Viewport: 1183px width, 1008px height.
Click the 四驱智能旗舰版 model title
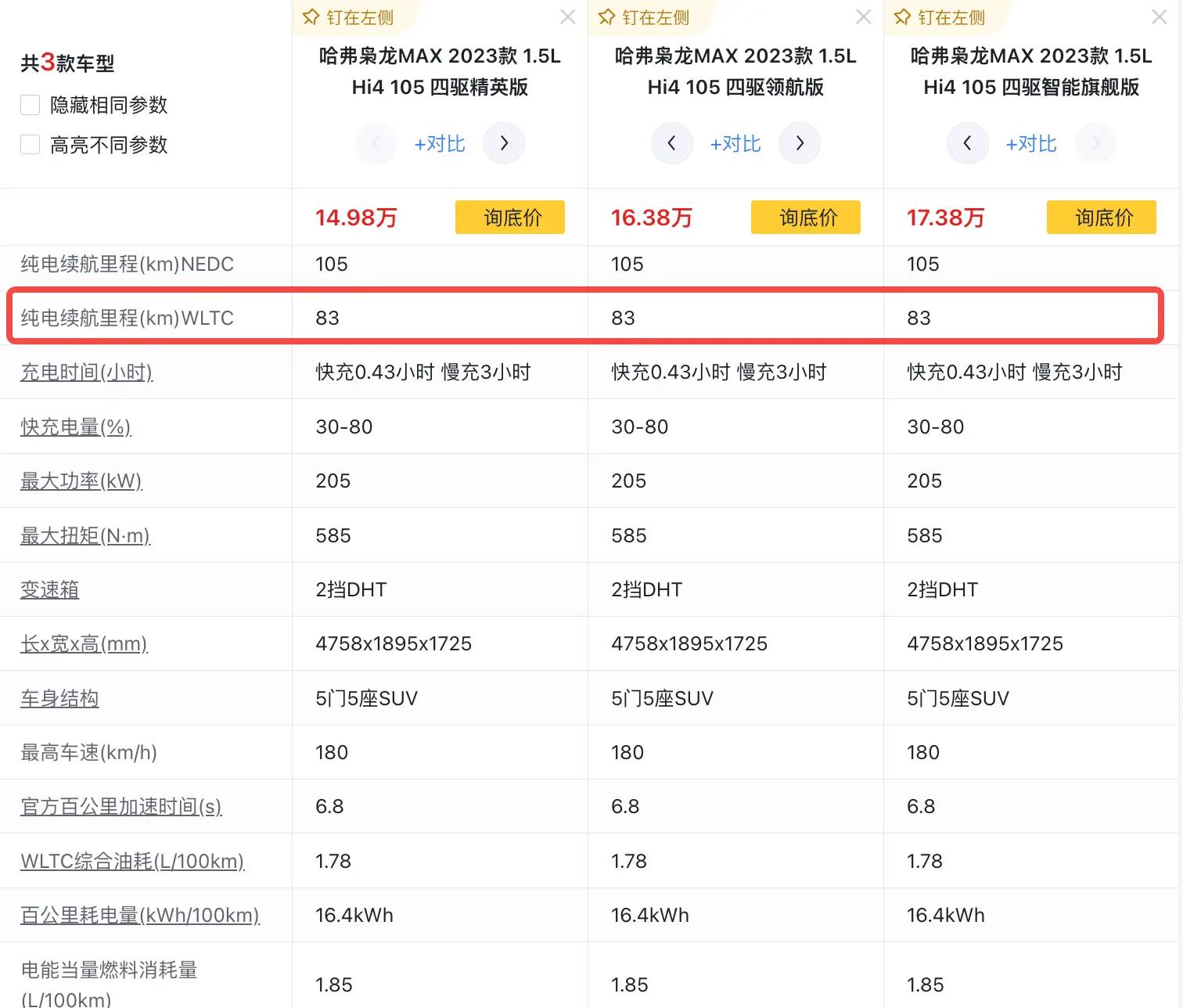pos(1031,71)
